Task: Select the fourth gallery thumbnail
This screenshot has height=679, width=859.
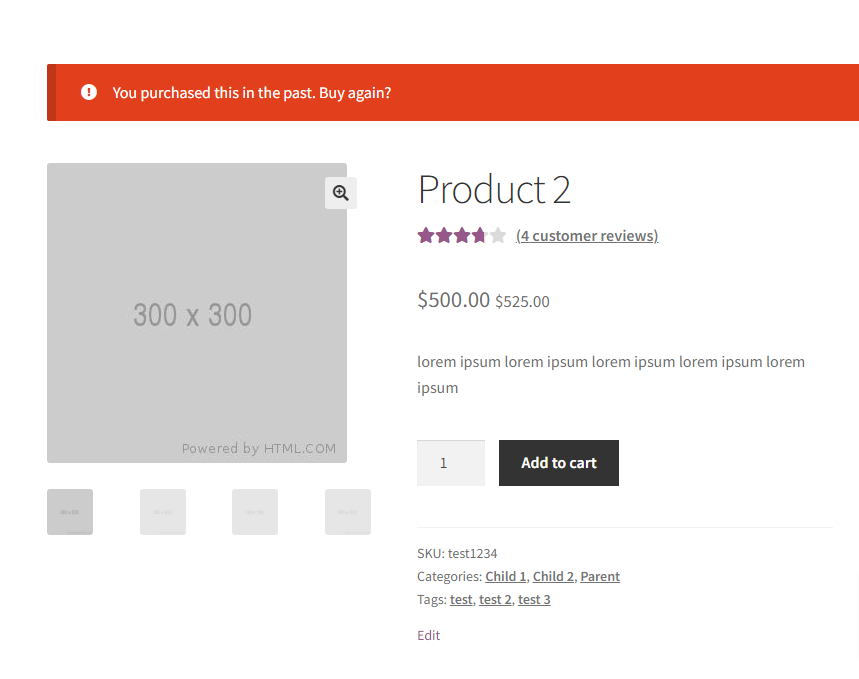Action: tap(348, 512)
